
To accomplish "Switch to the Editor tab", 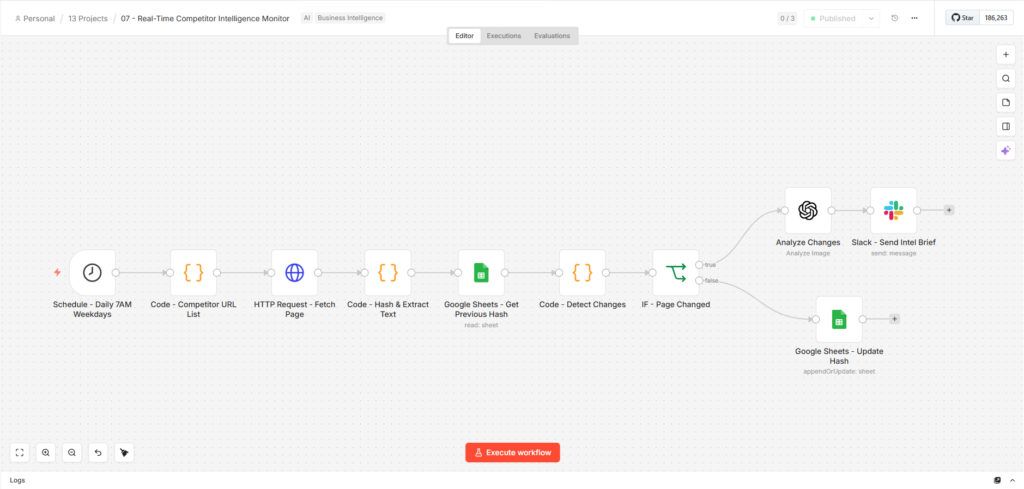I will [464, 36].
